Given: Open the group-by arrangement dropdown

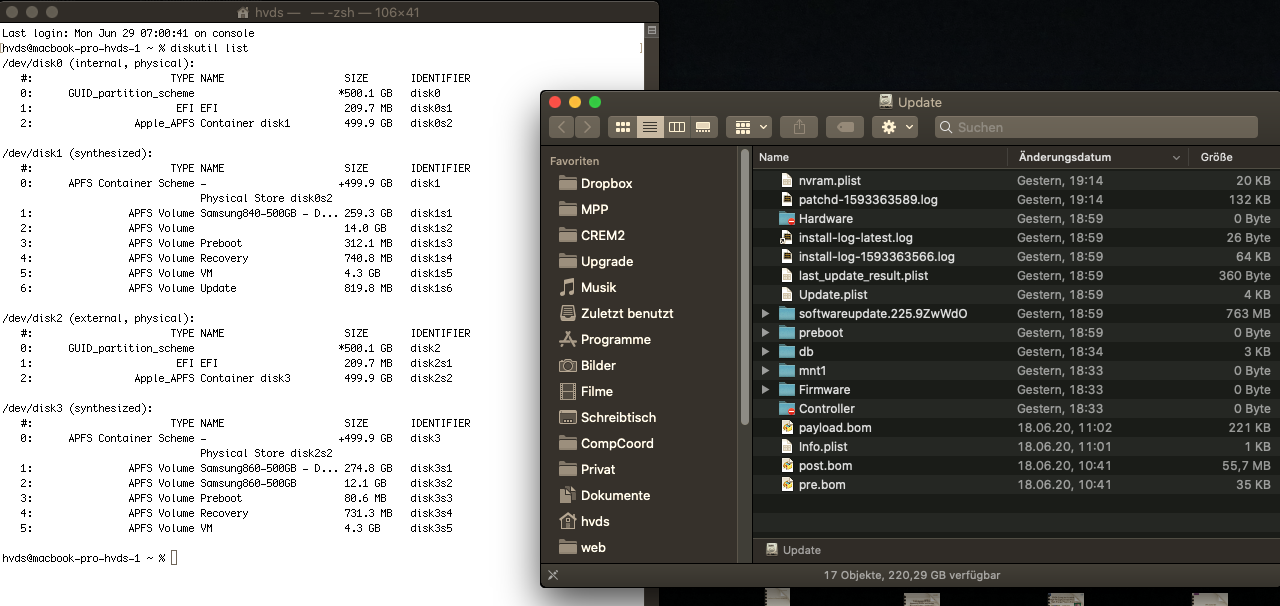Looking at the screenshot, I should point(751,127).
